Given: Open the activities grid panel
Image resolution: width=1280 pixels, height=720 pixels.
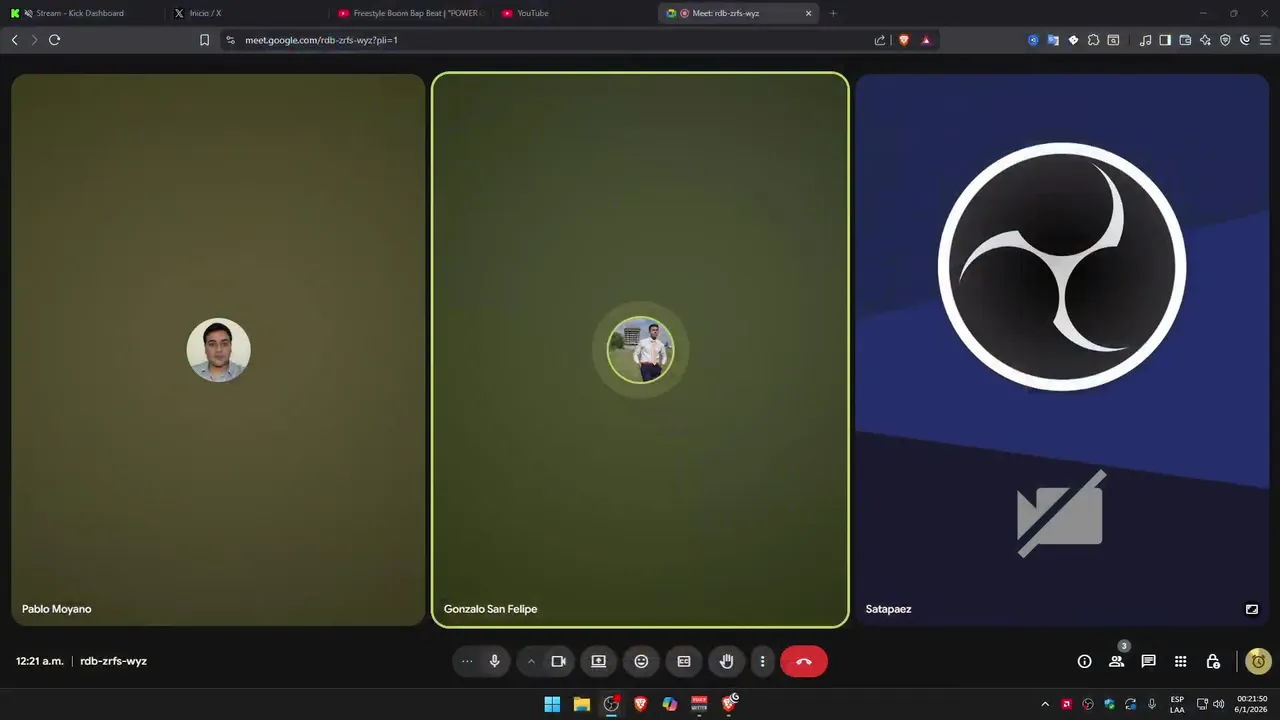Looking at the screenshot, I should [x=1180, y=661].
